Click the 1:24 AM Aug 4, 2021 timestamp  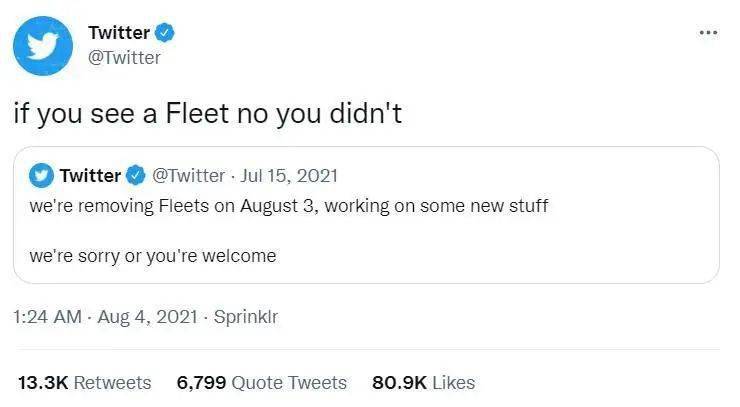pyautogui.click(x=105, y=316)
